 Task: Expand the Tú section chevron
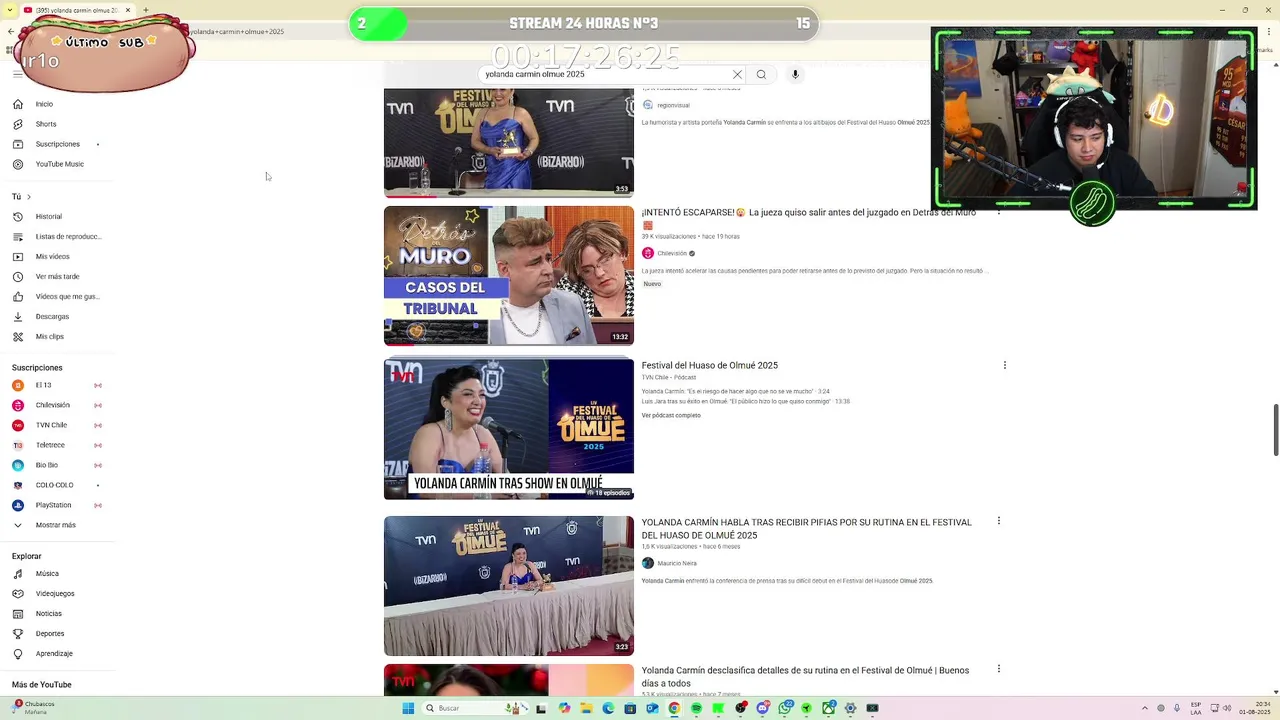point(29,197)
